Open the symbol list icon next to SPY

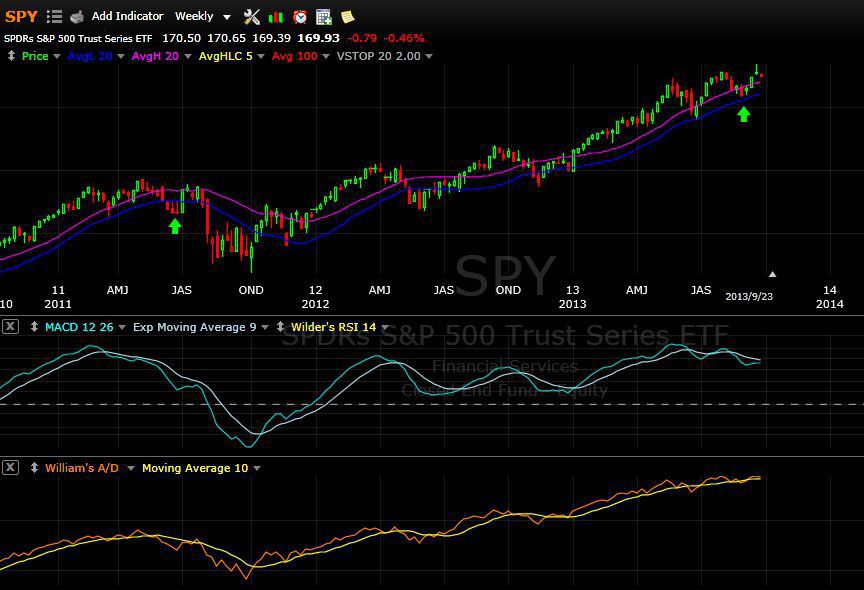point(54,17)
